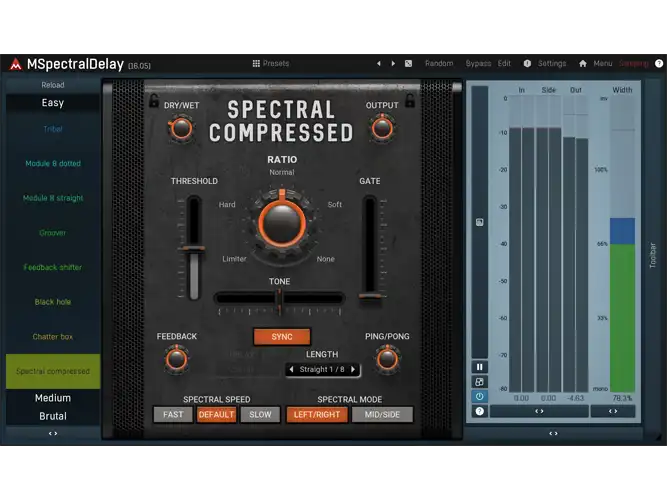Click the width value 78.3%

[x=622, y=398]
